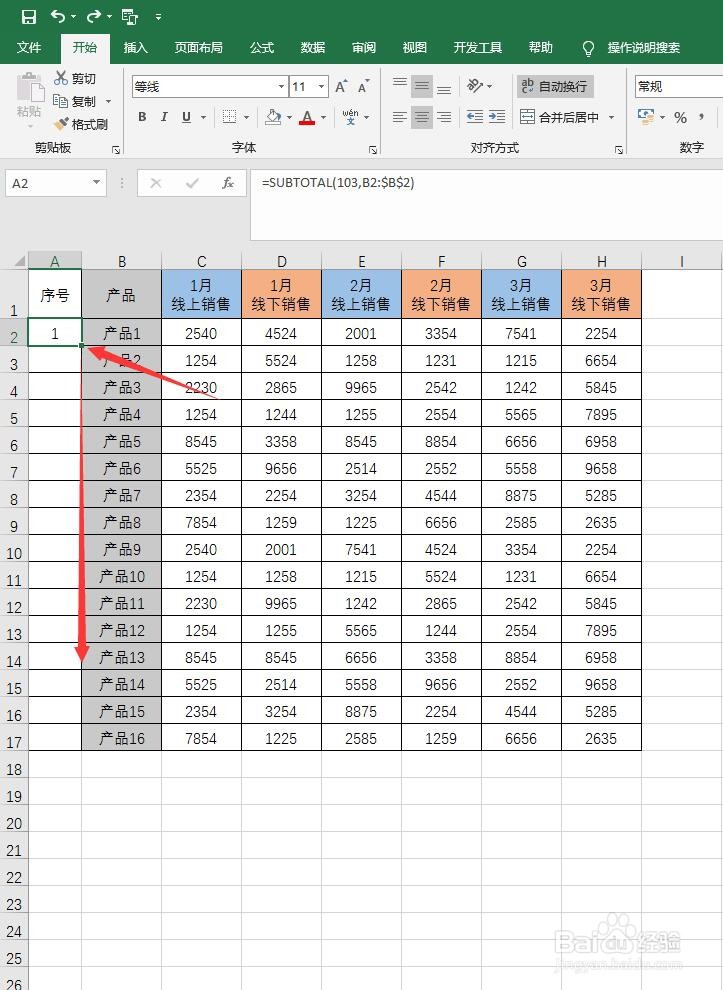The width and height of the screenshot is (723, 990).
Task: Toggle underline formatting
Action: coord(186,117)
